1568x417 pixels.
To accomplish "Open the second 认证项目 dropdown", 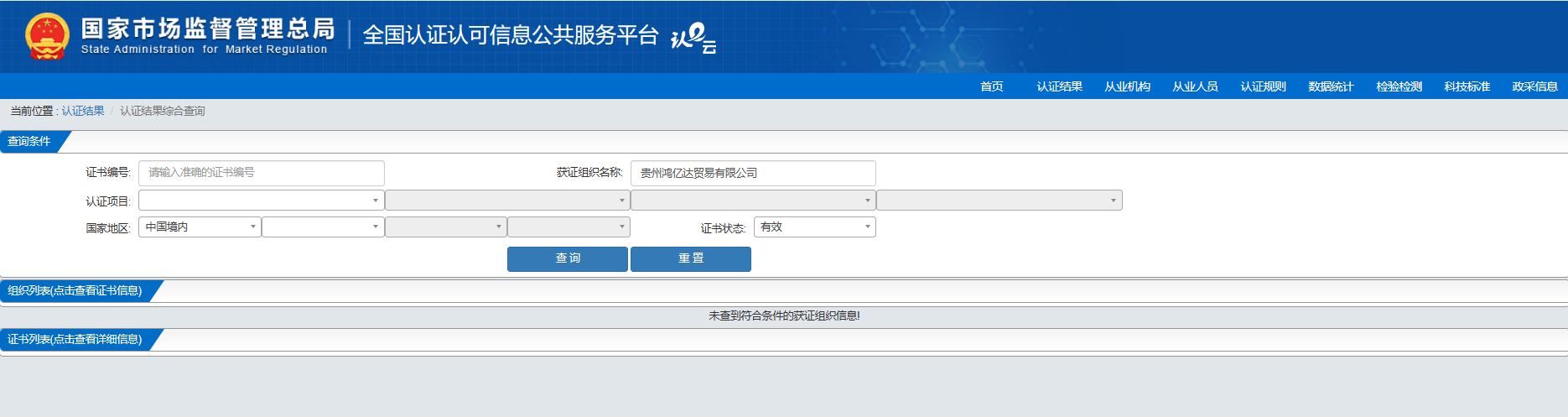I will tap(507, 201).
